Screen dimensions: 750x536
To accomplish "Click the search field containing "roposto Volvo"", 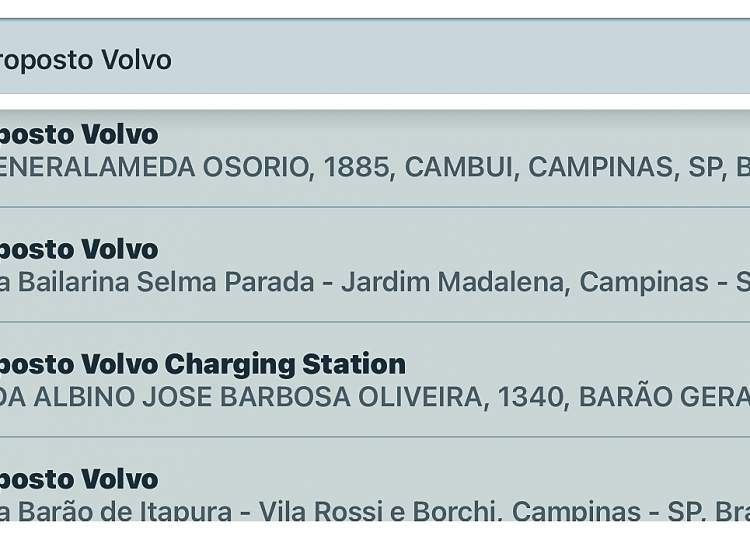I will (300, 60).
